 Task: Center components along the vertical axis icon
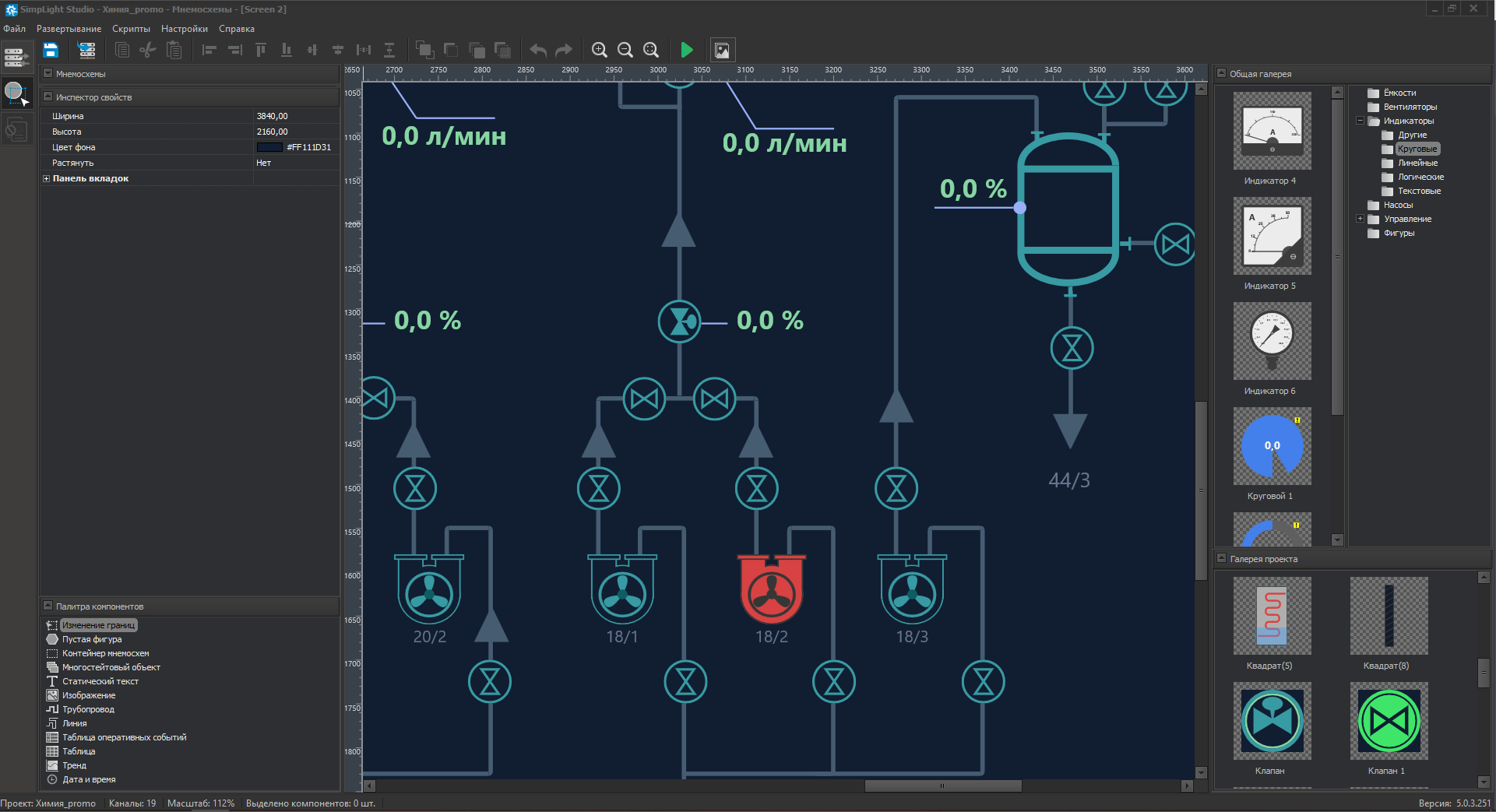tap(312, 51)
